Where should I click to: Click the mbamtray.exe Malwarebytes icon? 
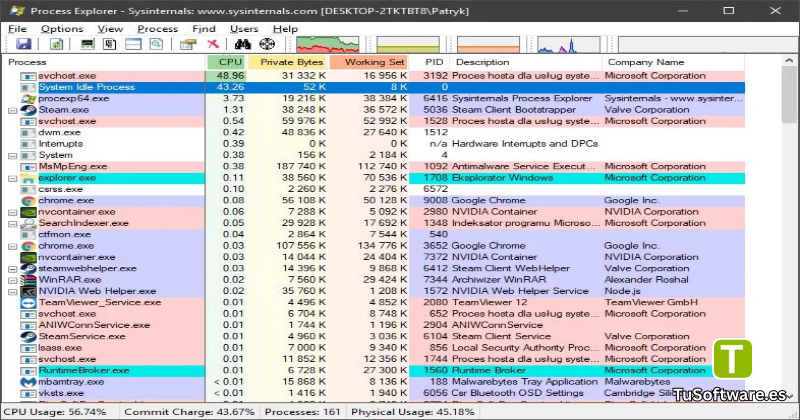click(28, 382)
